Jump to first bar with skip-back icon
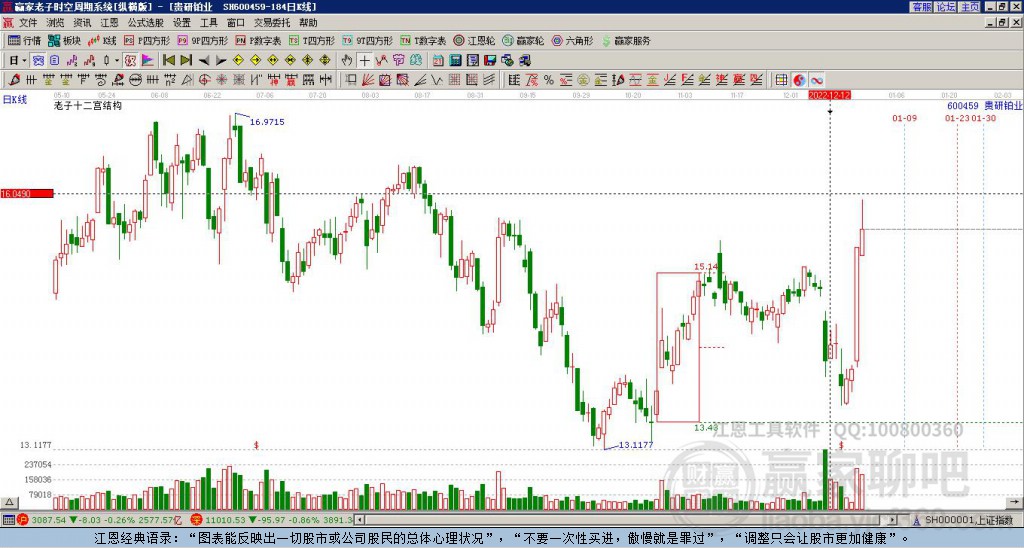 168,61
